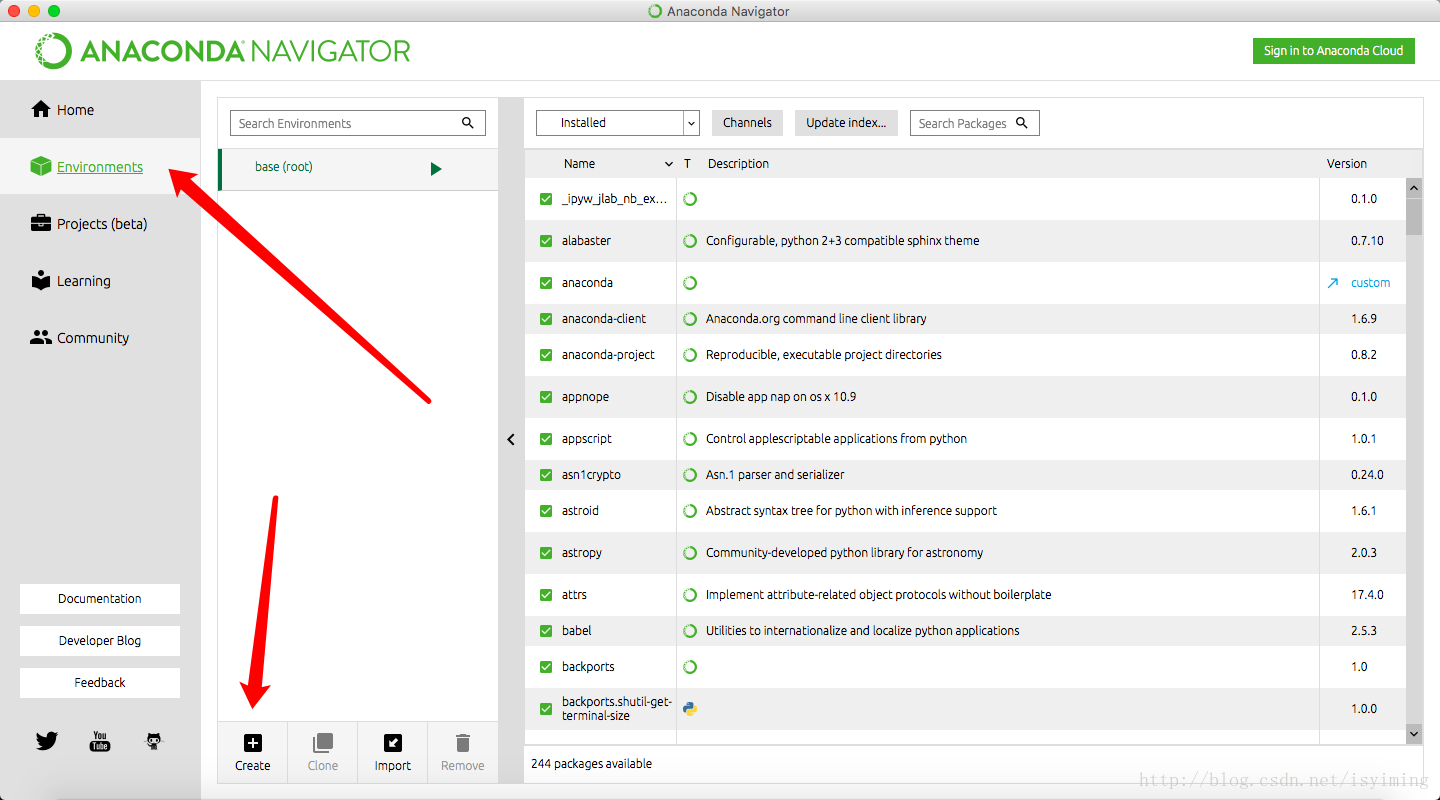Select the base (root) environment
The width and height of the screenshot is (1440, 800).
358,169
